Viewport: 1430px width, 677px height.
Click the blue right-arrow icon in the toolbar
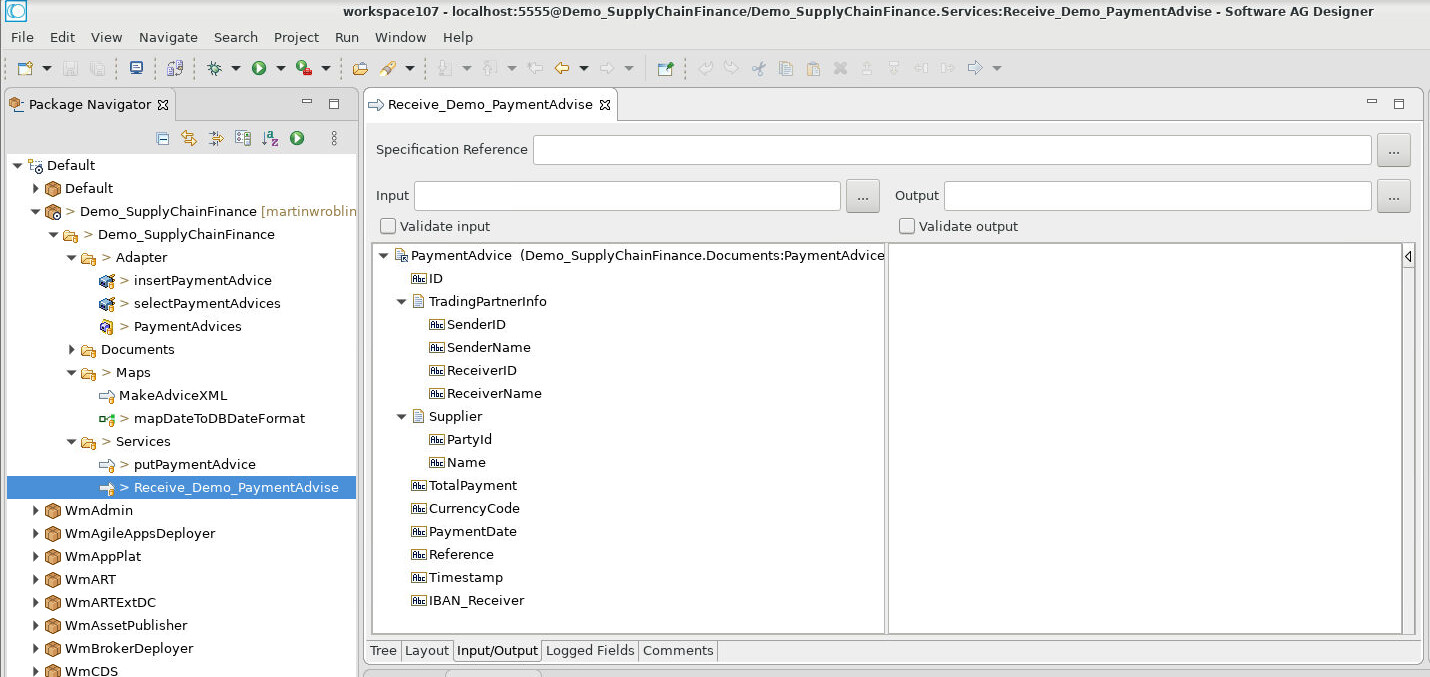click(x=975, y=68)
